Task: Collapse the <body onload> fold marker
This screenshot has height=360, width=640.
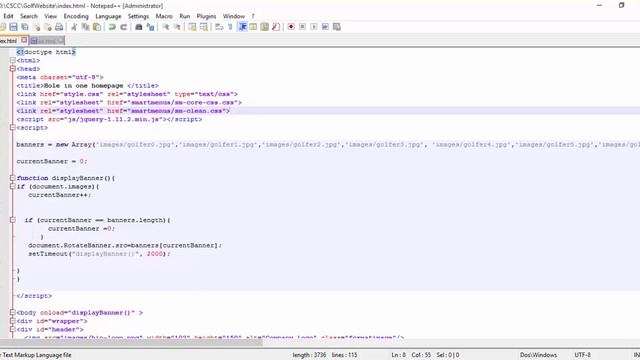Action: [x=13, y=312]
